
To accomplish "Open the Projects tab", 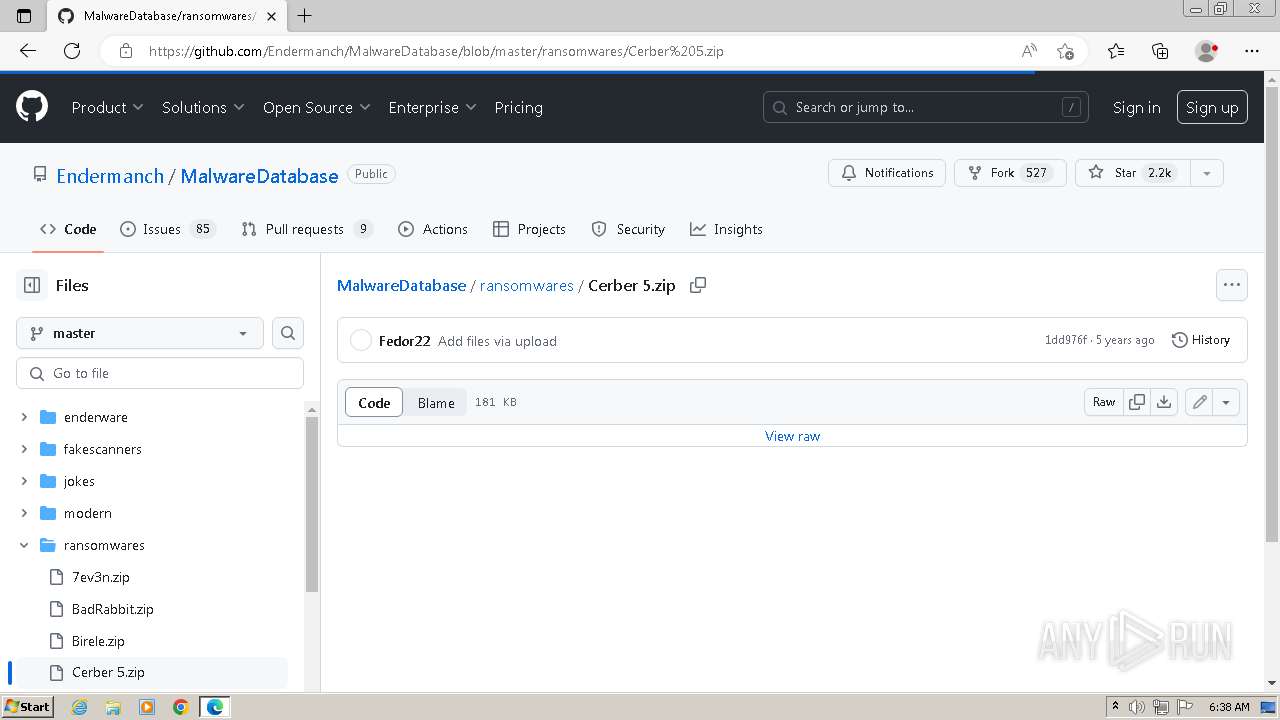I will coord(530,229).
